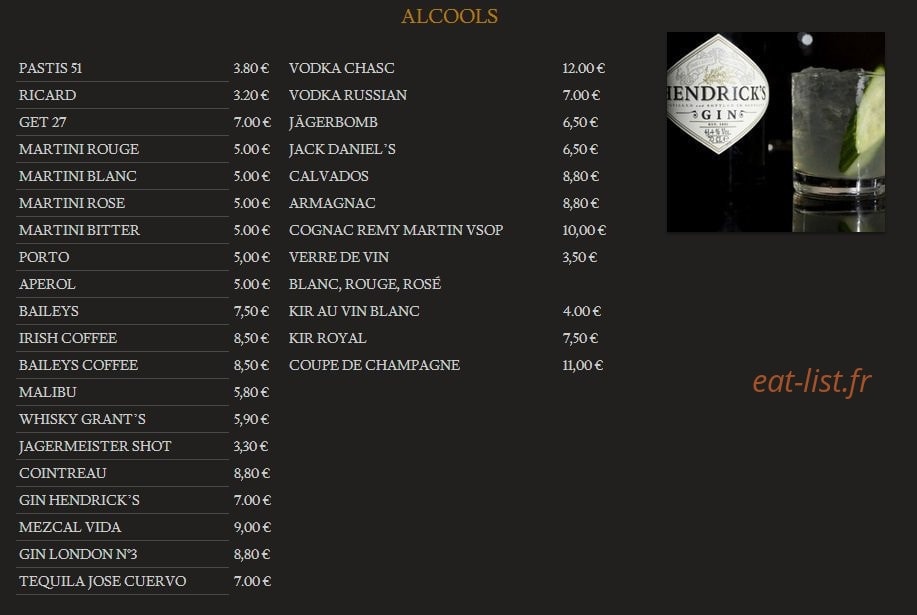917x615 pixels.
Task: Select MEZCAL VIDA from the list
Action: click(x=70, y=527)
